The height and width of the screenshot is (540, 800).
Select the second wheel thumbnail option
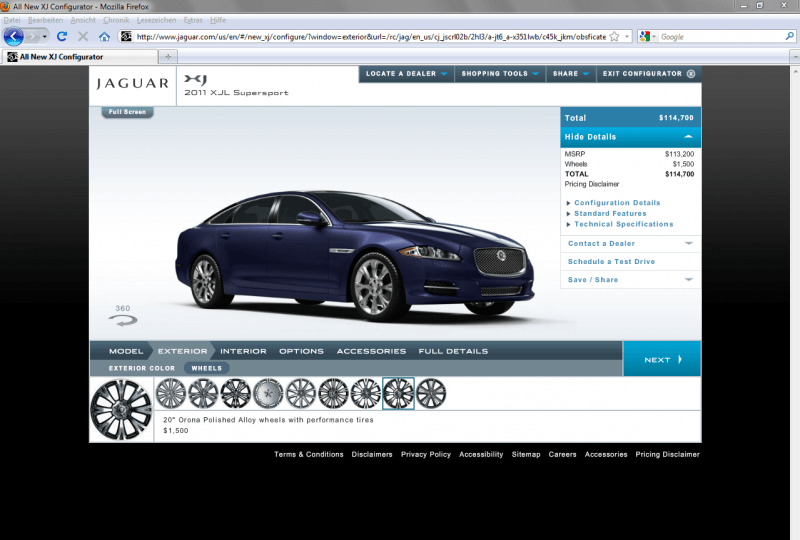(x=203, y=394)
